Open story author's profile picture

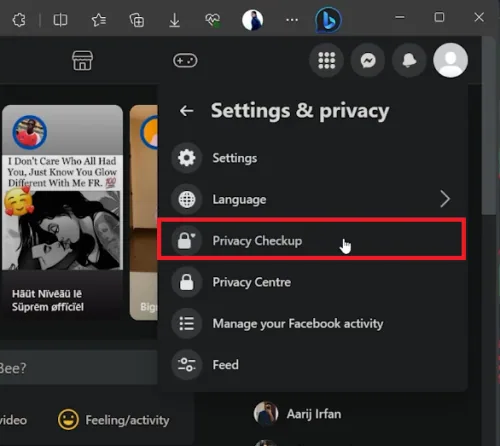click(29, 132)
